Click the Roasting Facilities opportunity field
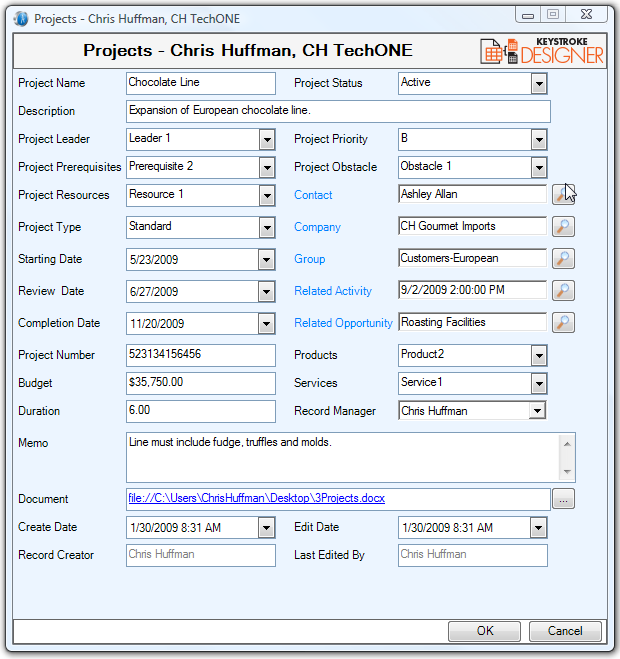The width and height of the screenshot is (620, 659). tap(472, 322)
